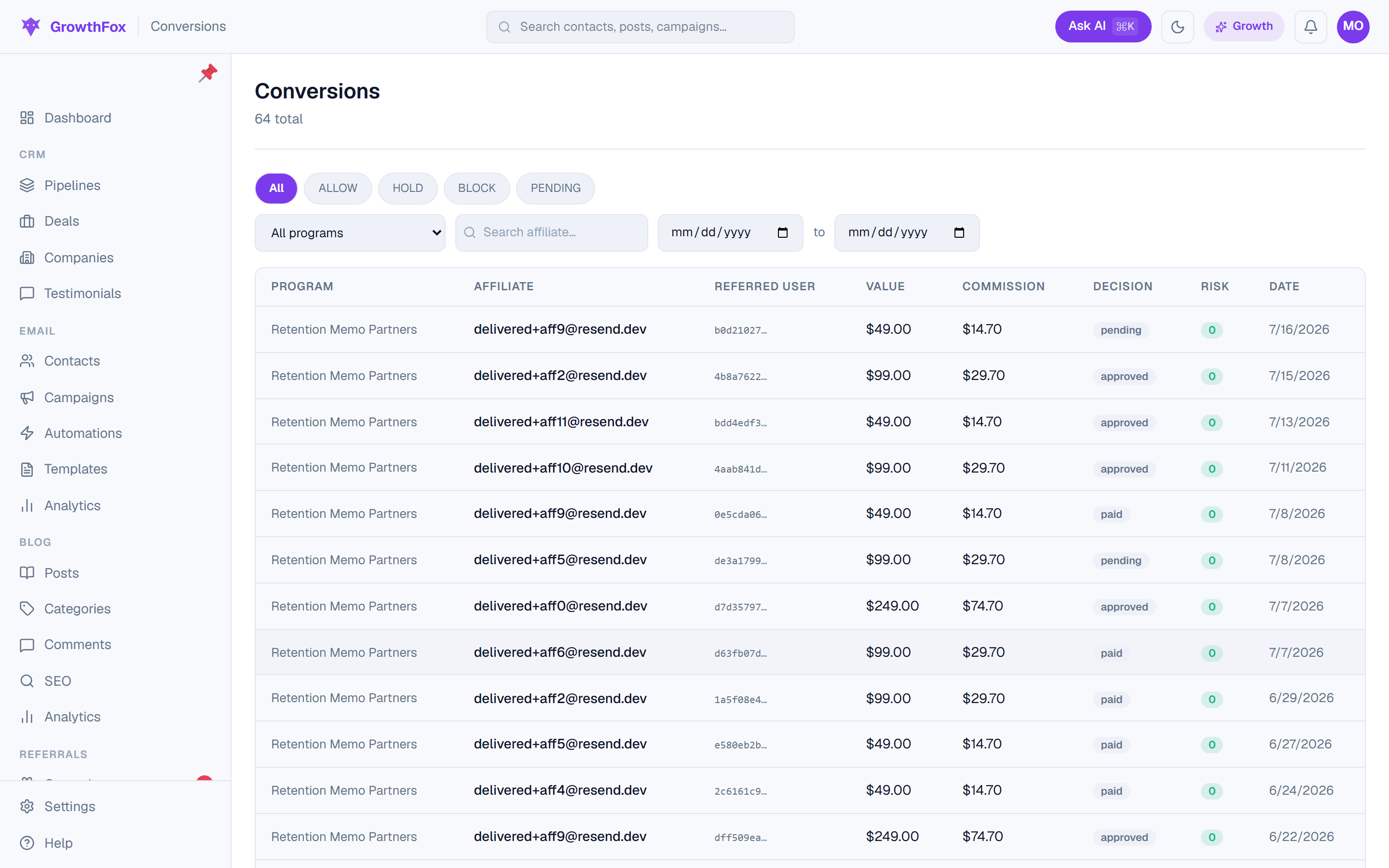Click the AFFILIATE column header
Viewport: 1389px width, 868px height.
coord(504,286)
